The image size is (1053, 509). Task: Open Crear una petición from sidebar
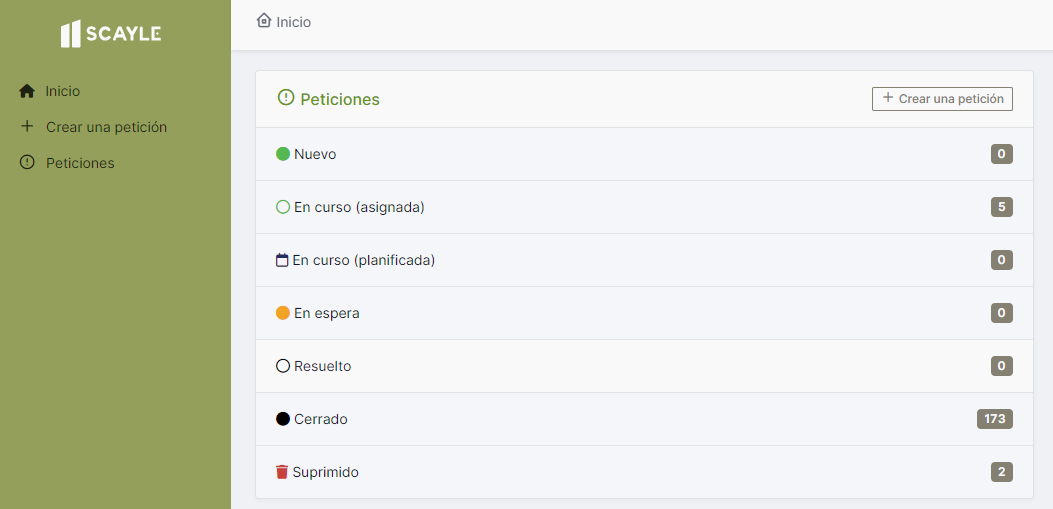pos(106,127)
